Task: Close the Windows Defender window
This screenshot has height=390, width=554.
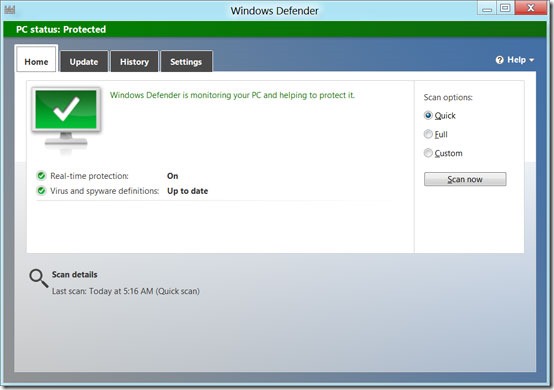Action: 531,8
